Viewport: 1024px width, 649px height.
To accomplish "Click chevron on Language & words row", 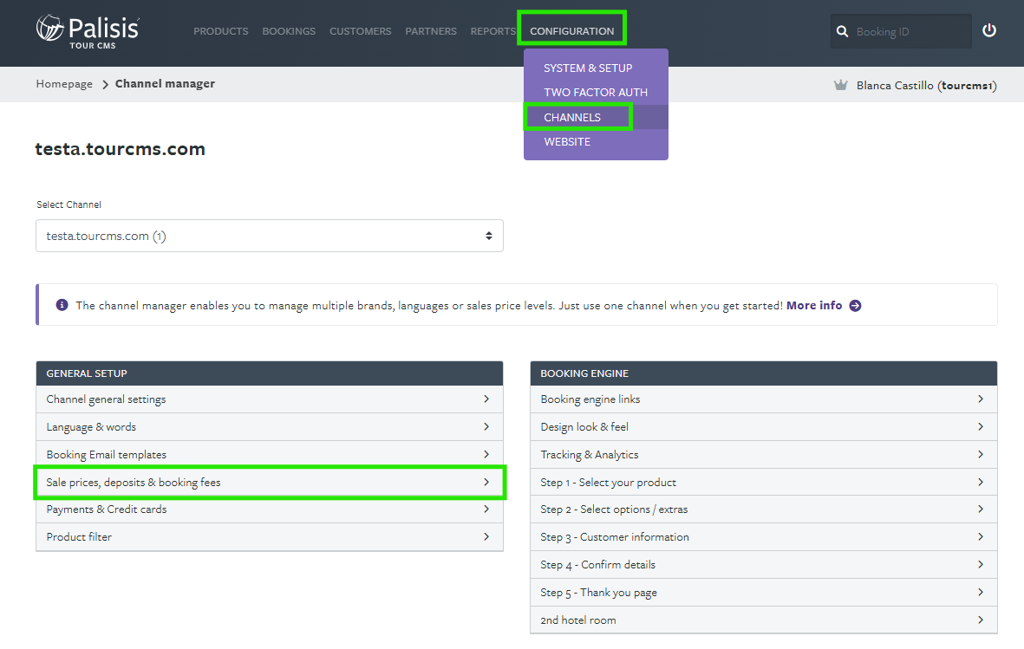I will click(x=487, y=426).
